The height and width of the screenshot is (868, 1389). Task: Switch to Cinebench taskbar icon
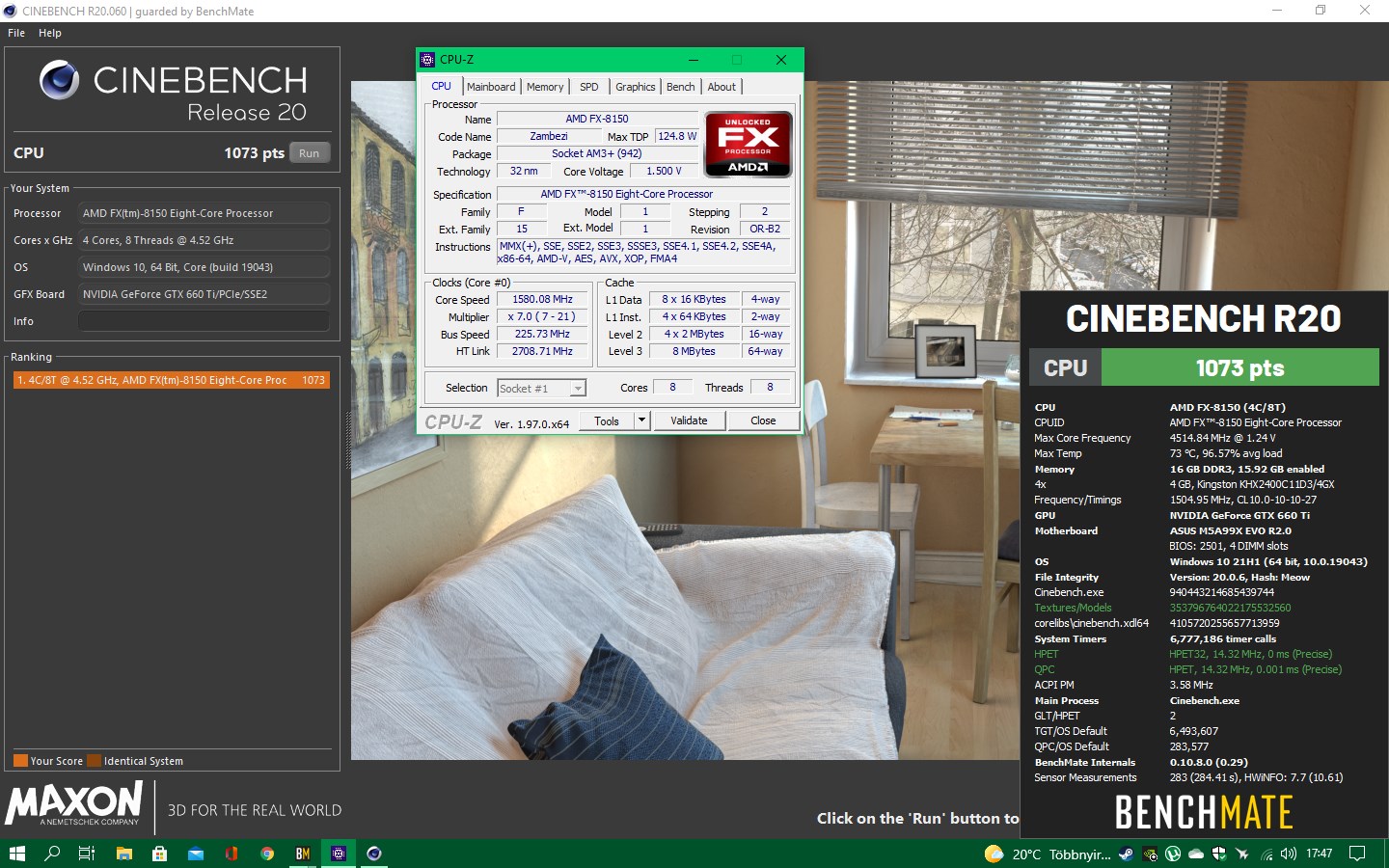[x=374, y=854]
